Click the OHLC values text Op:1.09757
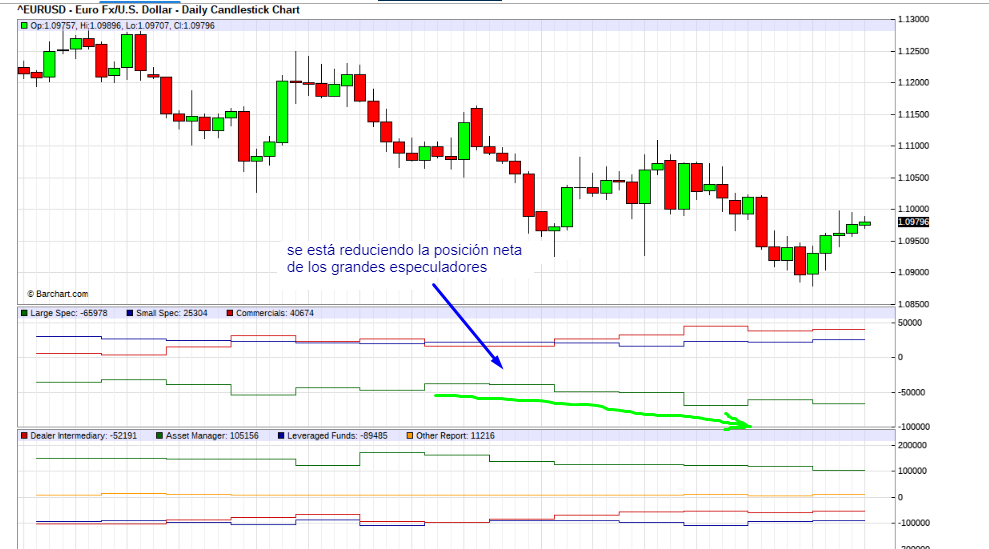The height and width of the screenshot is (549, 989). coord(122,26)
